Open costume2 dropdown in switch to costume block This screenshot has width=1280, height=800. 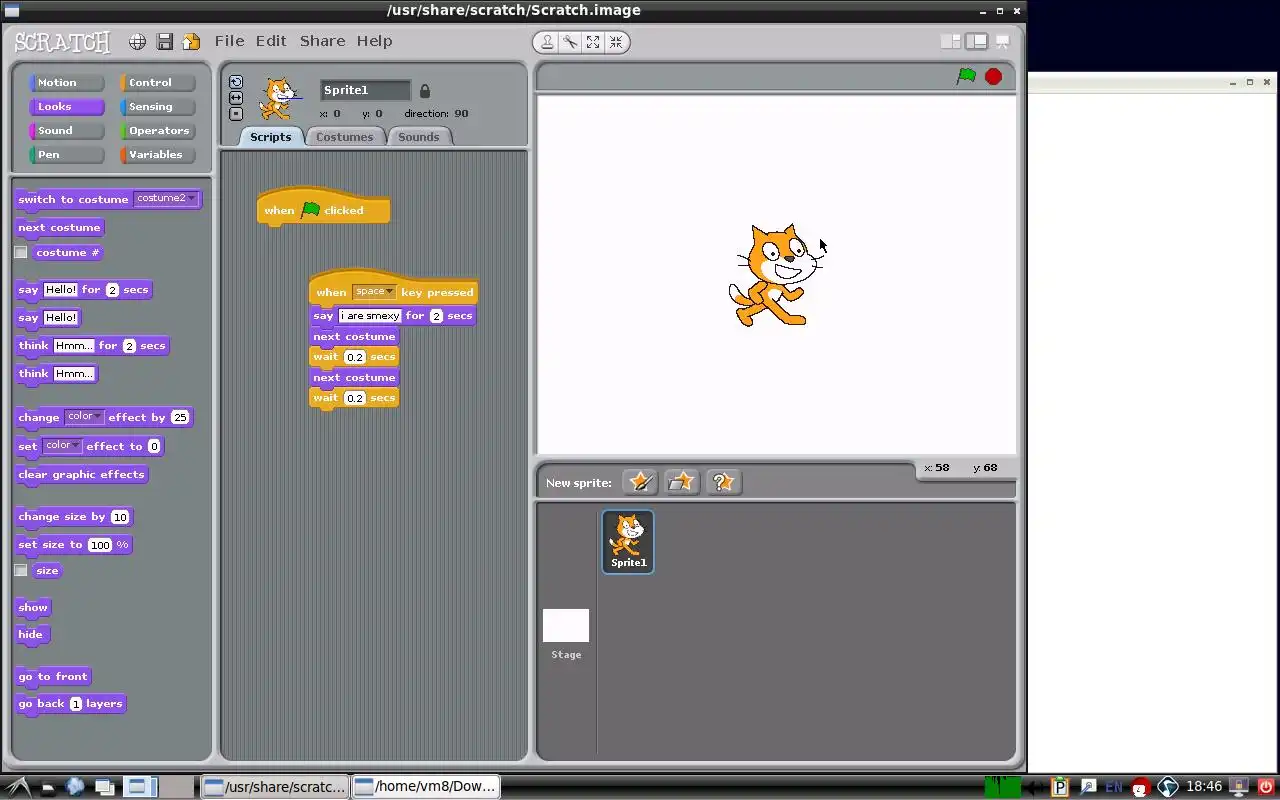[166, 199]
